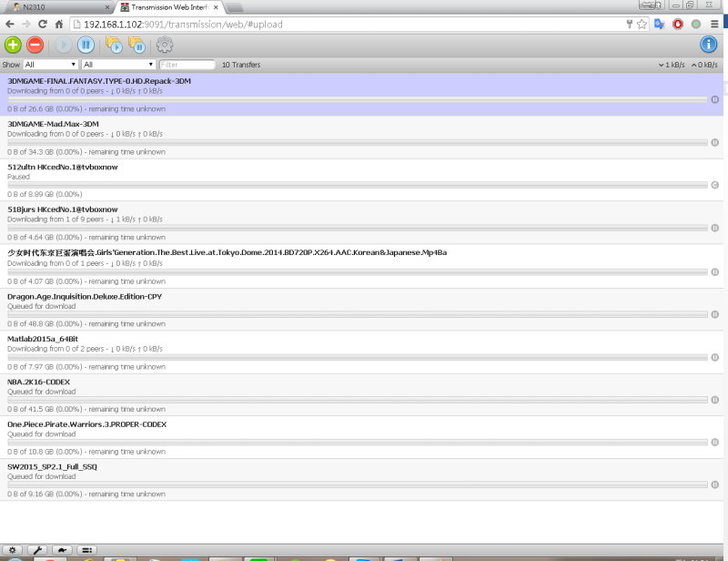Open the red Opera-style extension icon
This screenshot has width=728, height=561.
(x=677, y=24)
